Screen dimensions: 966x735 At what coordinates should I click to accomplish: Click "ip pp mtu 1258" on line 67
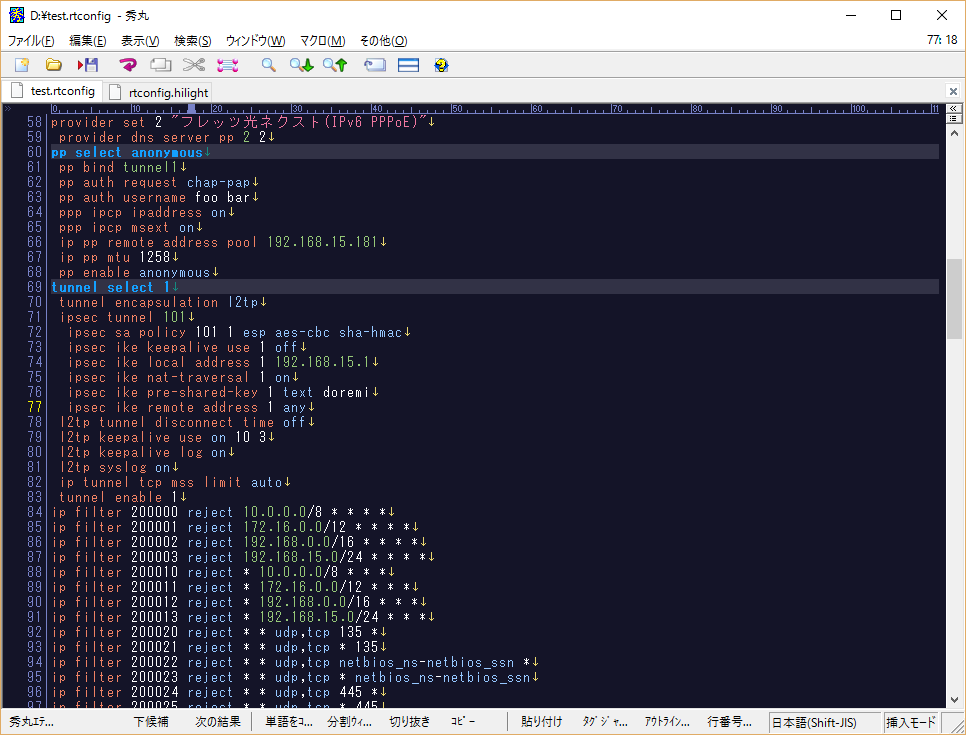(x=115, y=257)
